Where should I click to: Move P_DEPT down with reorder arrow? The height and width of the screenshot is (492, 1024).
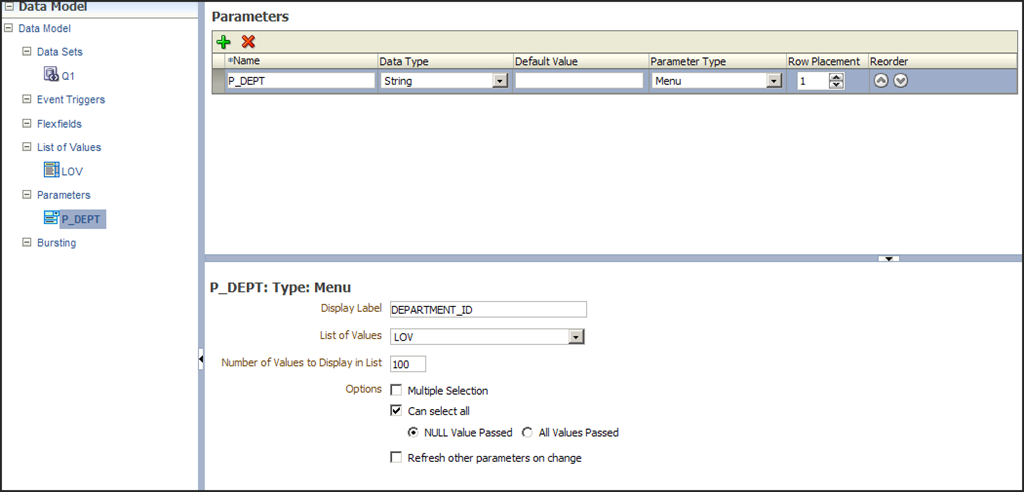[901, 82]
